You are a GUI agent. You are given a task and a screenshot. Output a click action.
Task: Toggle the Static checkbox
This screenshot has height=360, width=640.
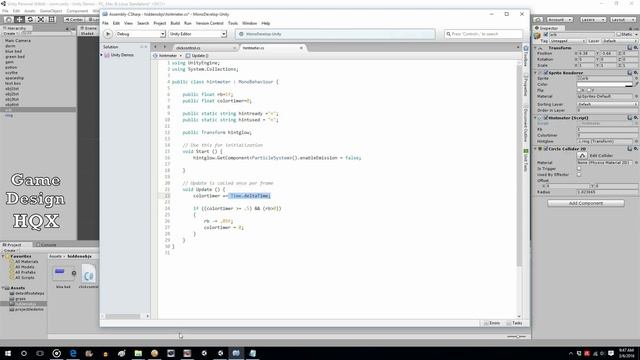tap(618, 35)
